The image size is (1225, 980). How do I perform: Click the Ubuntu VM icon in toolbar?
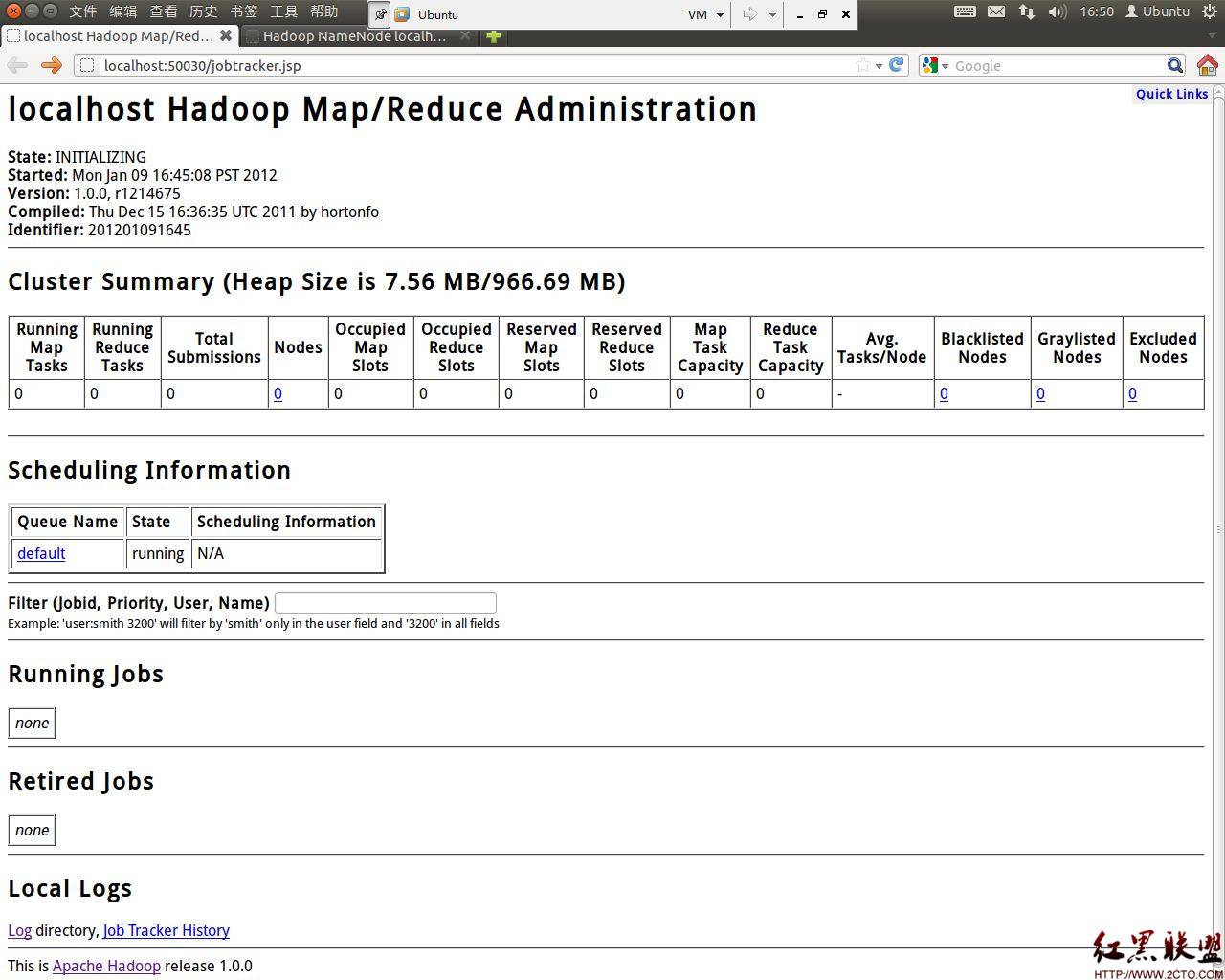(x=403, y=14)
